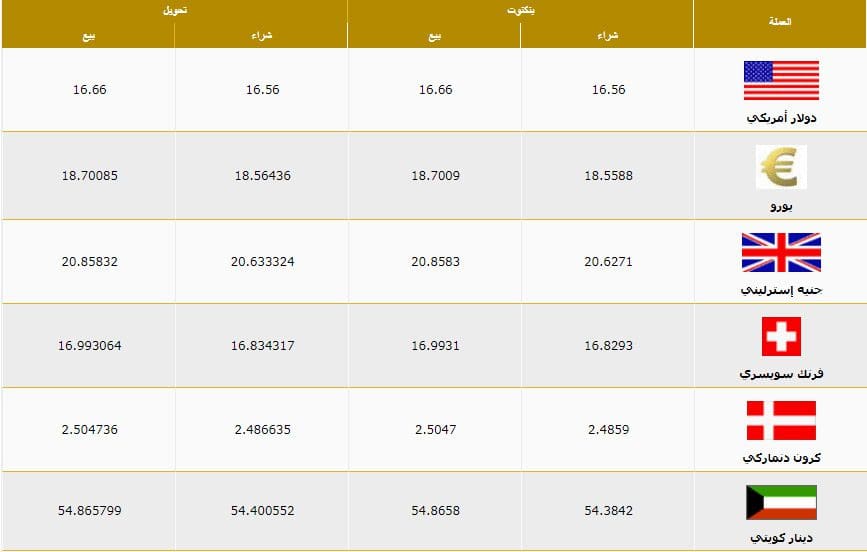Select the Euro banknote buy rate 18.5588
Image resolution: width=867 pixels, height=552 pixels.
coord(608,175)
